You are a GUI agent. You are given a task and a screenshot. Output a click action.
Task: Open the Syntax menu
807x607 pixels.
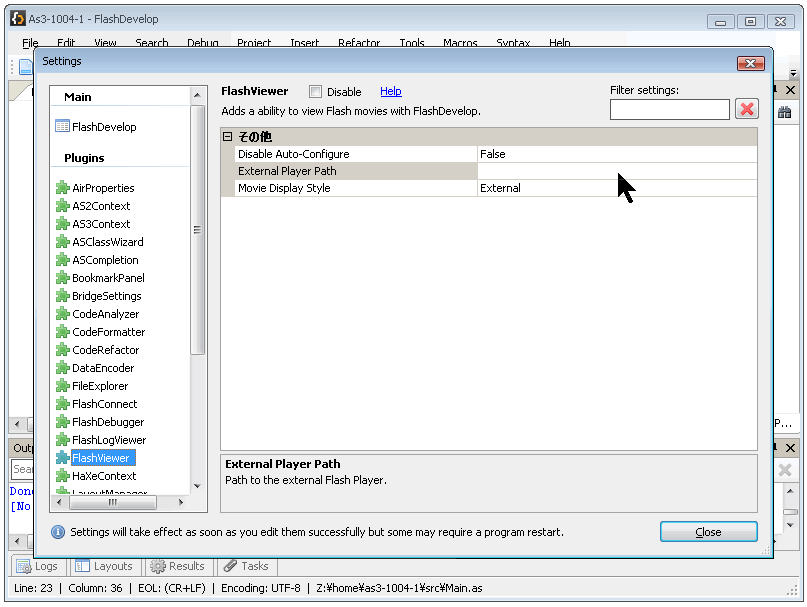point(513,43)
